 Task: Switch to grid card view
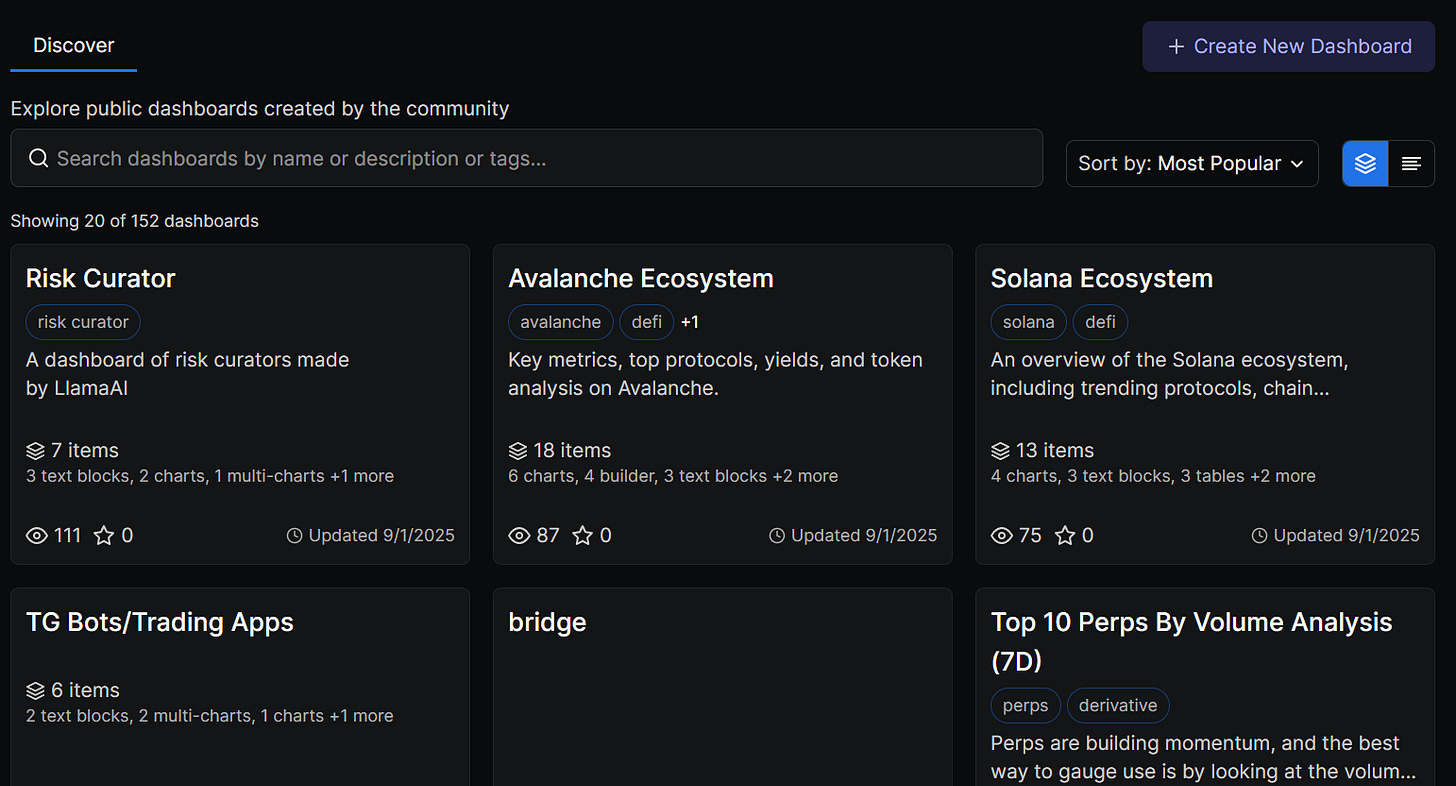pyautogui.click(x=1365, y=164)
